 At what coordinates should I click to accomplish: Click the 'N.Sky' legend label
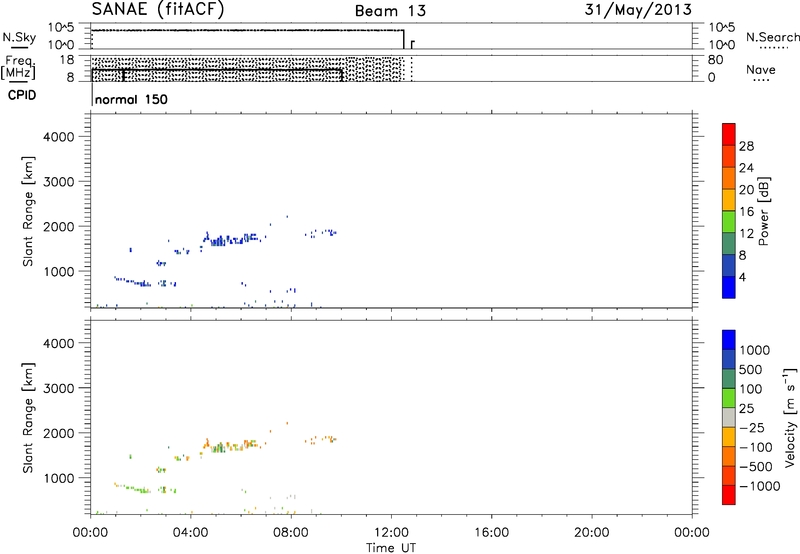[19, 37]
